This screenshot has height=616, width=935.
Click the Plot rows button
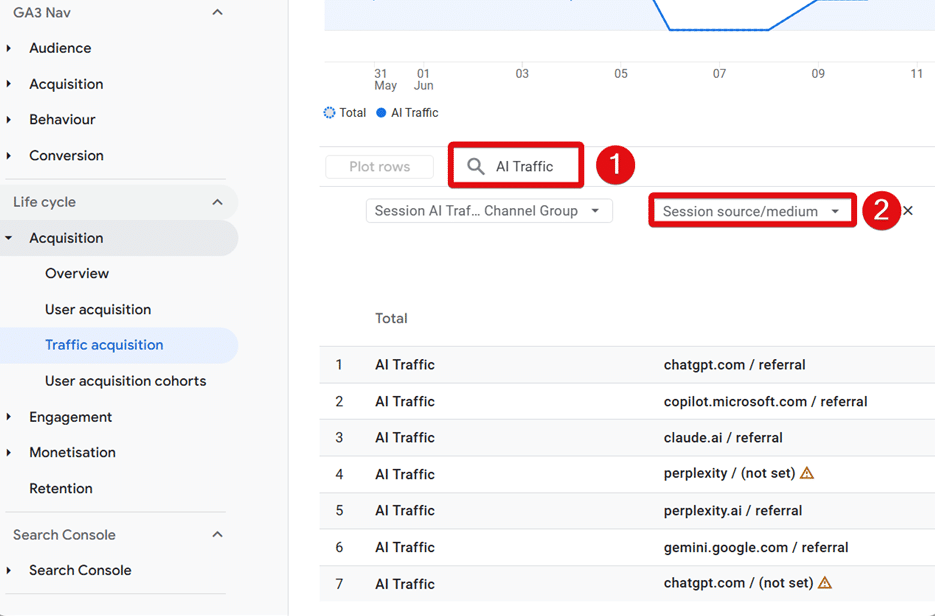pos(379,166)
